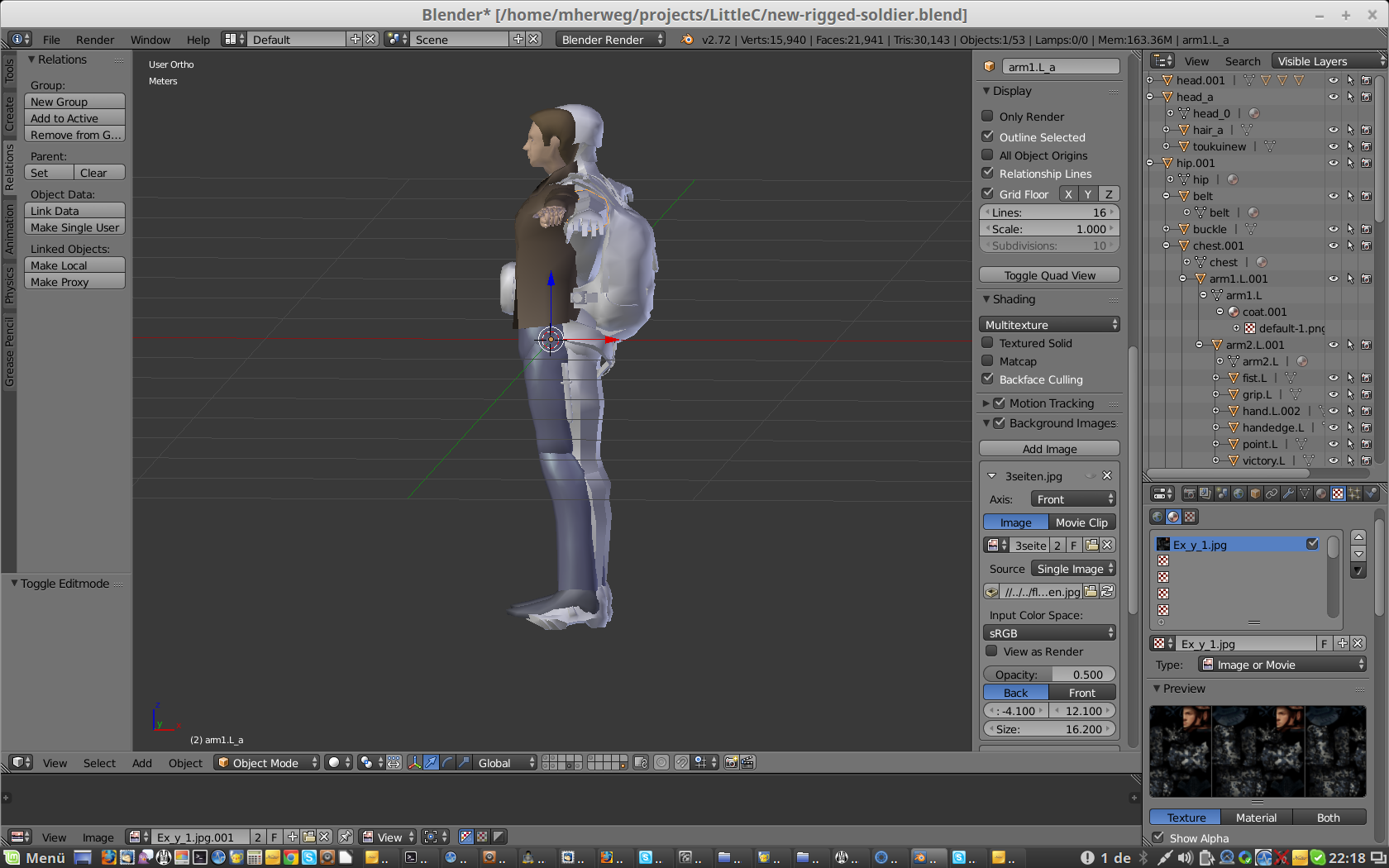
Task: Enable the Only Render checkbox
Action: tap(987, 117)
